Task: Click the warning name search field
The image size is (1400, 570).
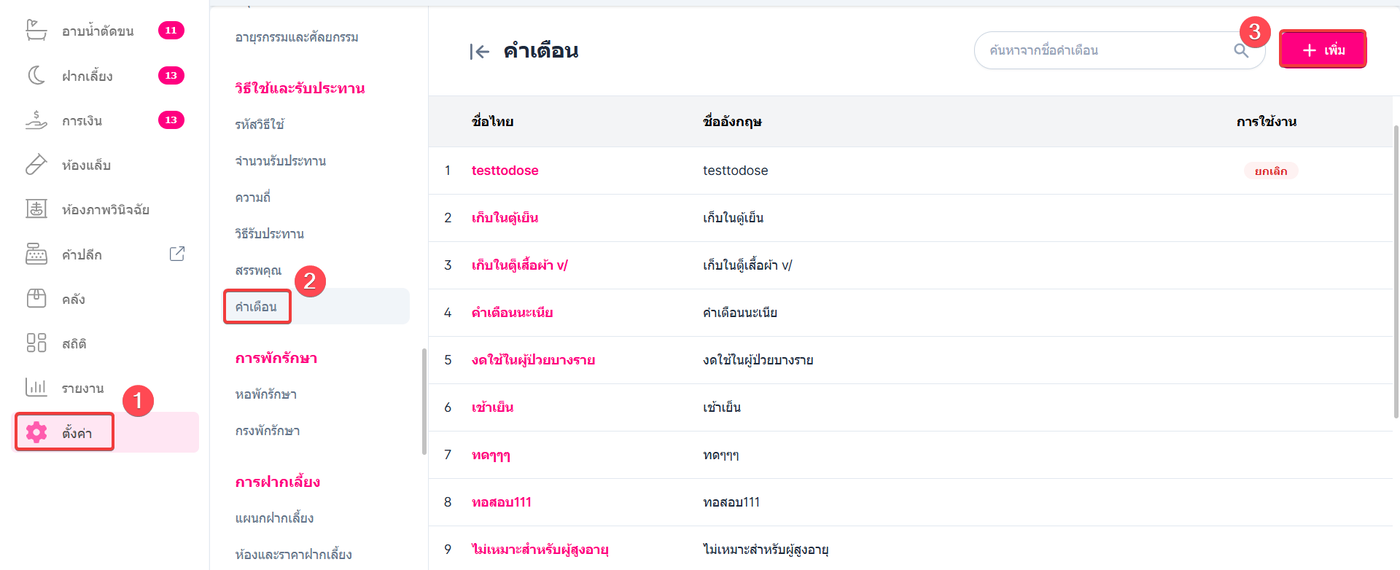Action: (x=1100, y=50)
